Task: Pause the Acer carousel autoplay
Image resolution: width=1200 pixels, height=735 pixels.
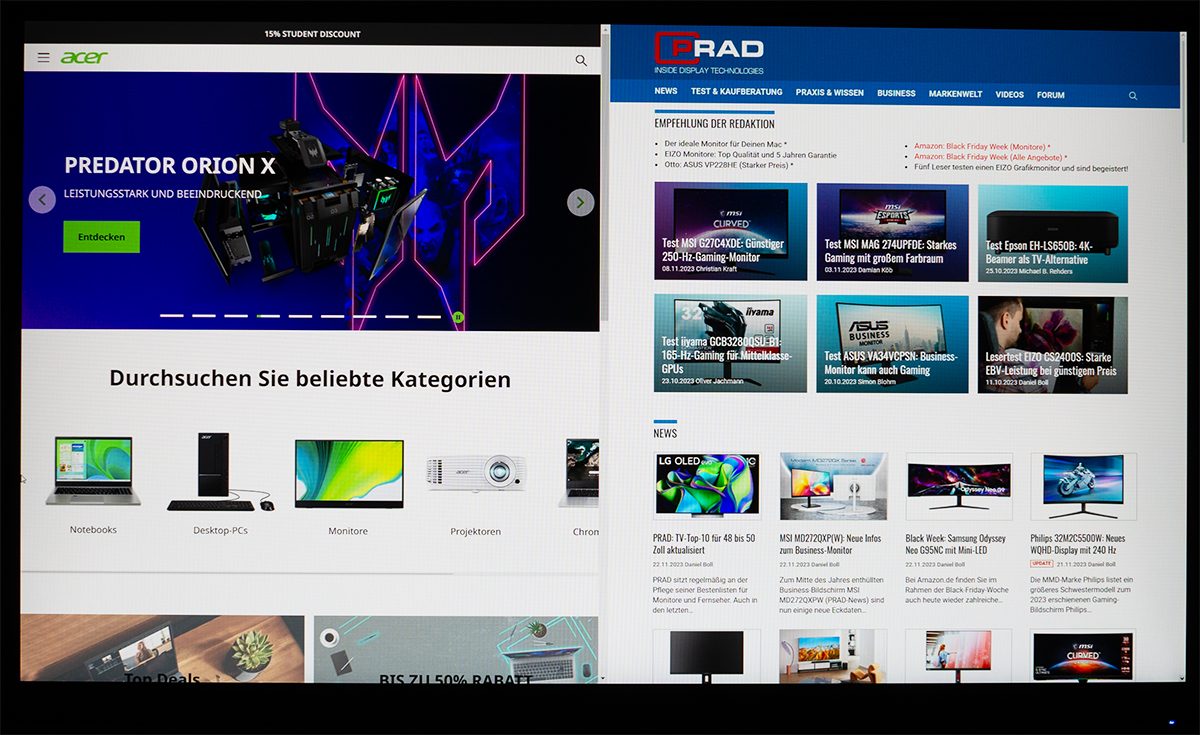Action: coord(458,317)
